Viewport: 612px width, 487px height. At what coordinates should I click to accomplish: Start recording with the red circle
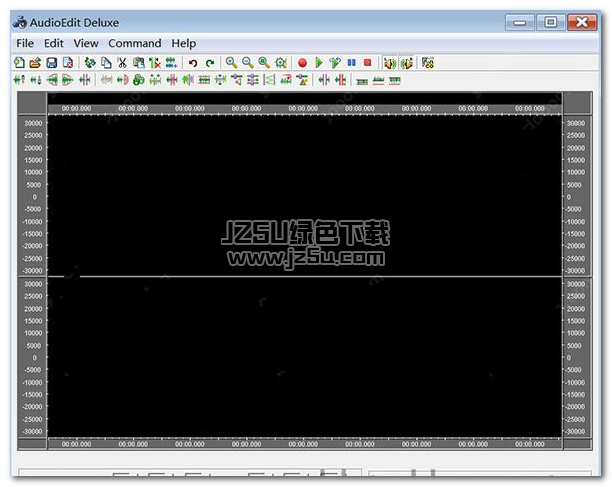pos(302,62)
